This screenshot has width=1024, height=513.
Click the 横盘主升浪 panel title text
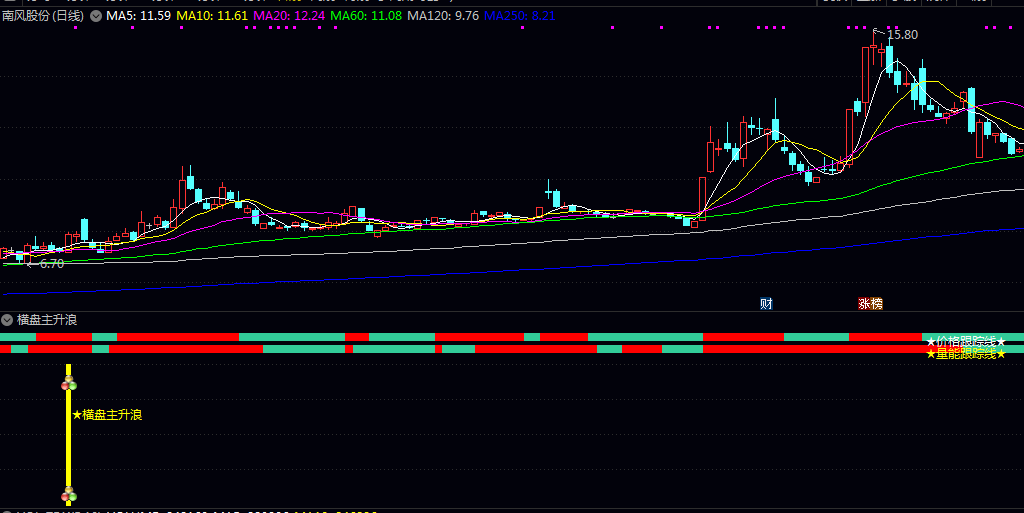47,320
